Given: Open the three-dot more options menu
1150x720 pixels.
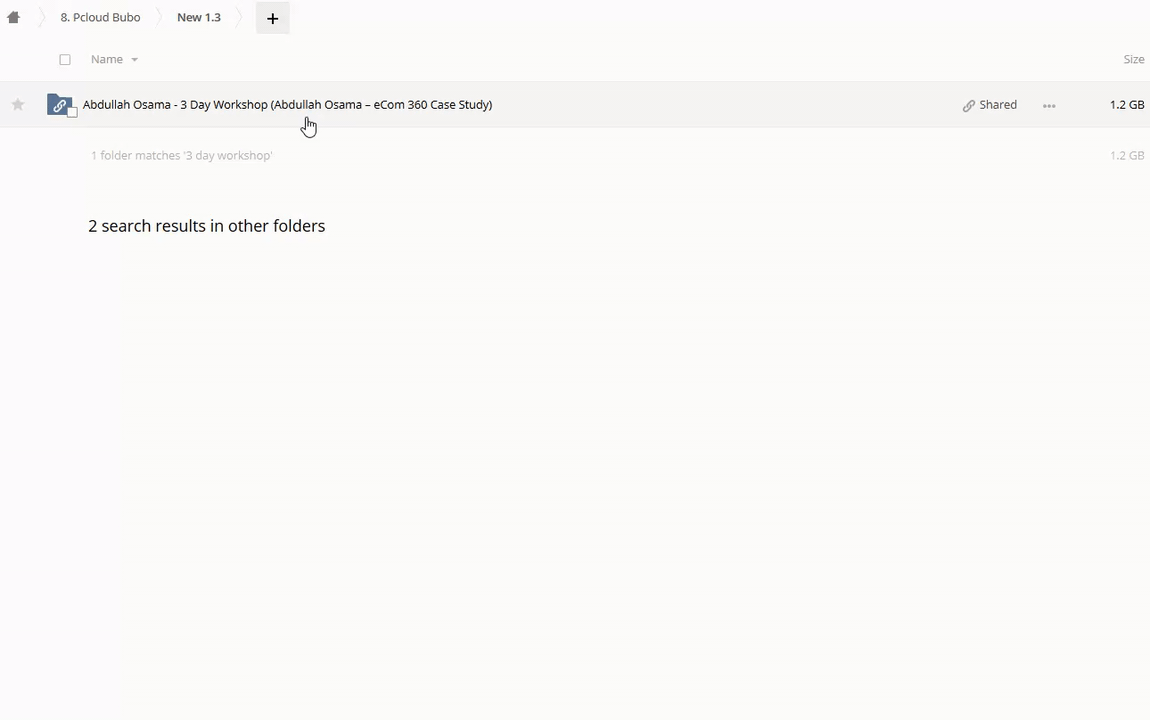Looking at the screenshot, I should 1049,105.
